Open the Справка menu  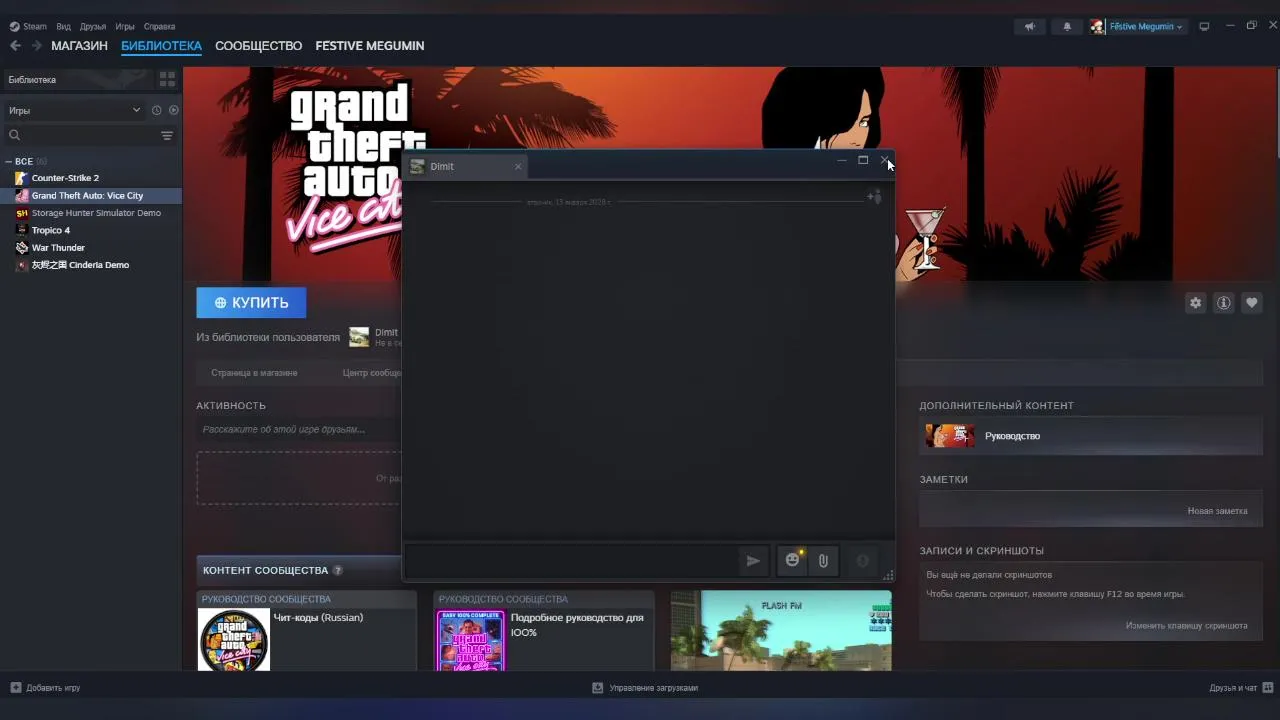pos(159,27)
